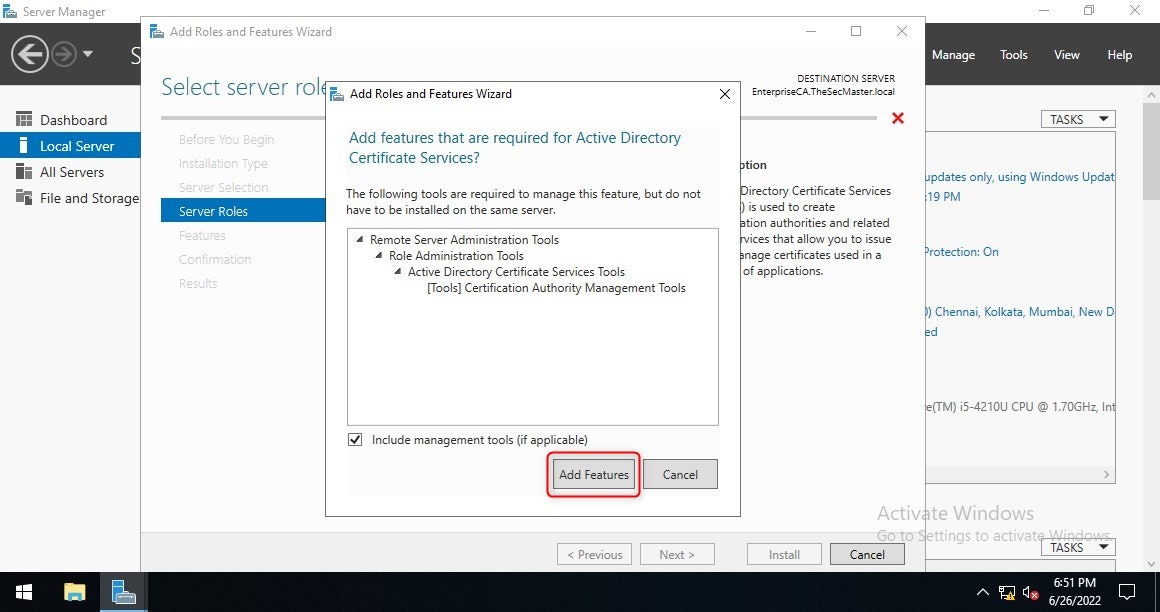Collapse Role Administration Tools node
The height and width of the screenshot is (612, 1160).
379,255
